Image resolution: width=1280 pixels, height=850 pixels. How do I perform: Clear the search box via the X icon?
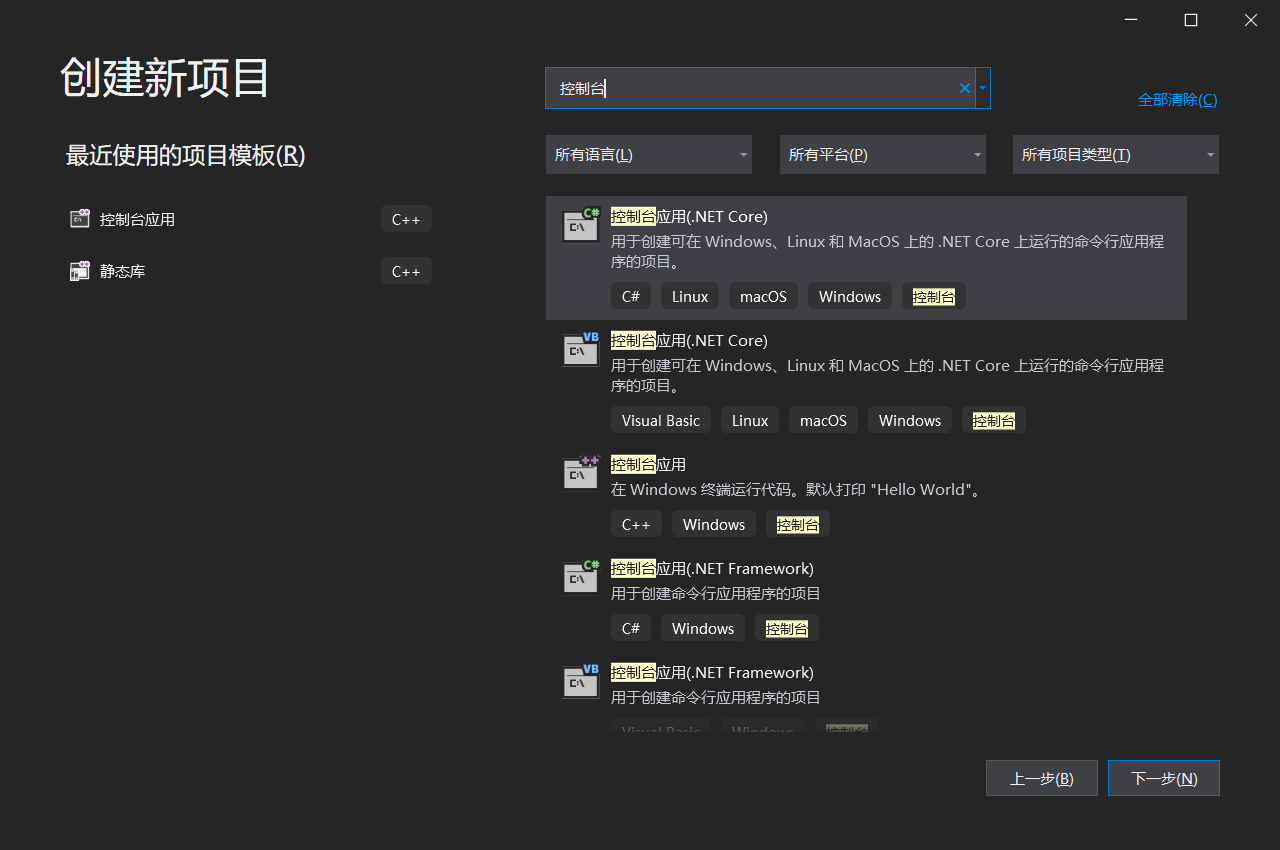[x=963, y=88]
